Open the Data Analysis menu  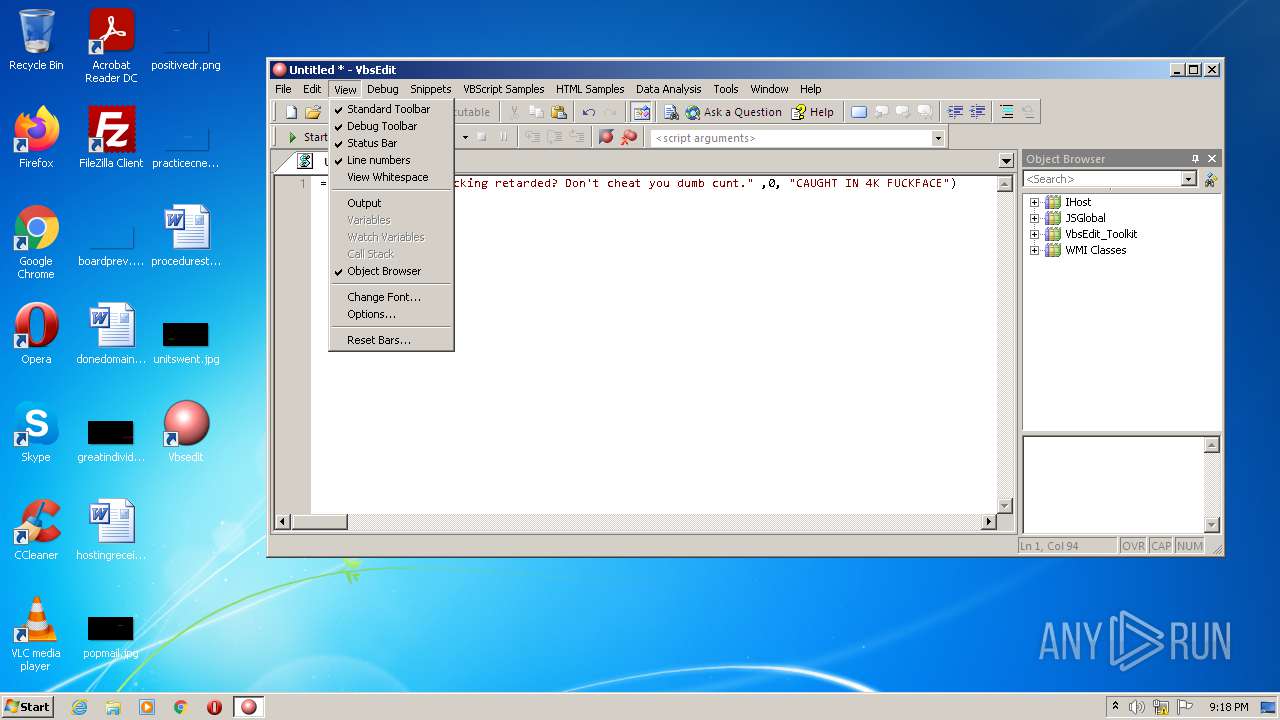(668, 89)
